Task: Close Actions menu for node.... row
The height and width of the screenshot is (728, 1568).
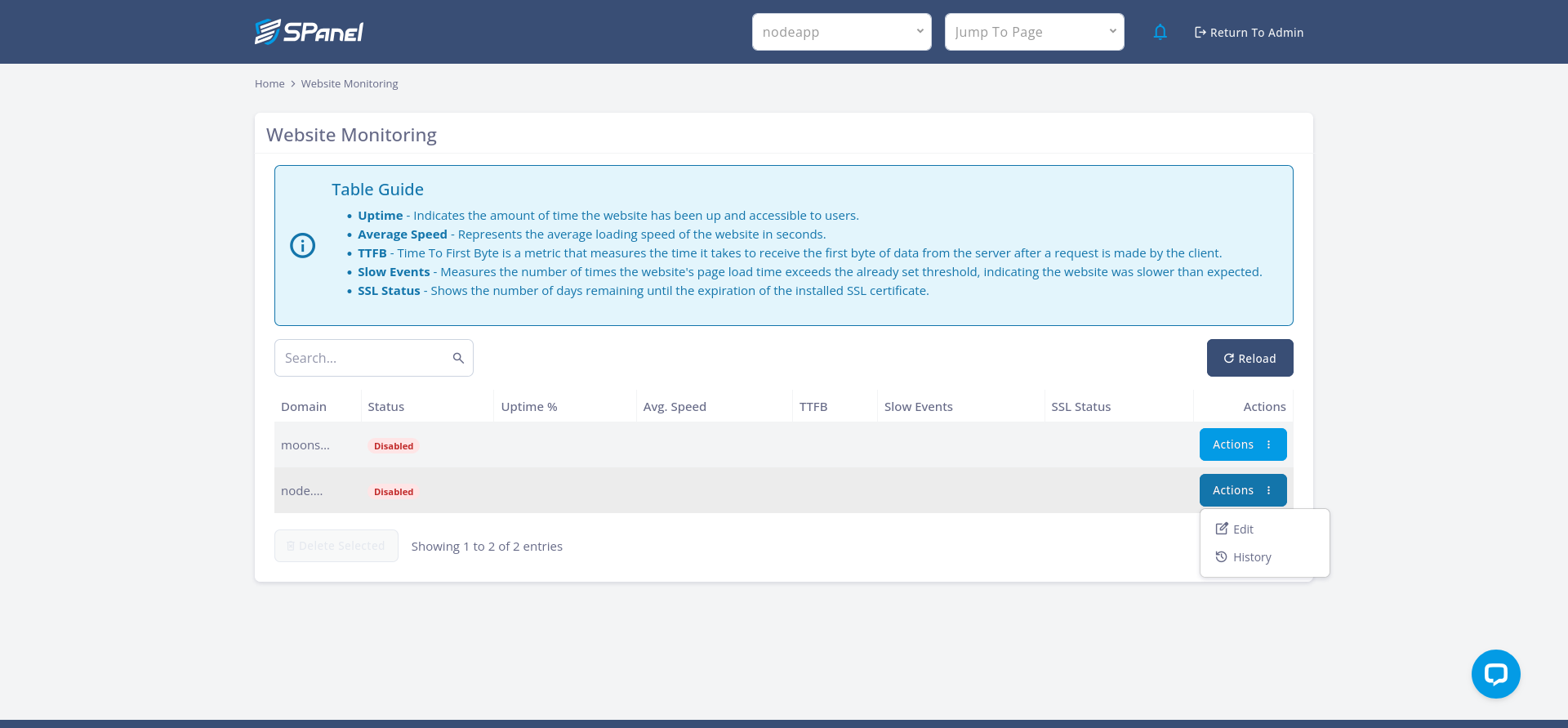Action: [x=1243, y=490]
